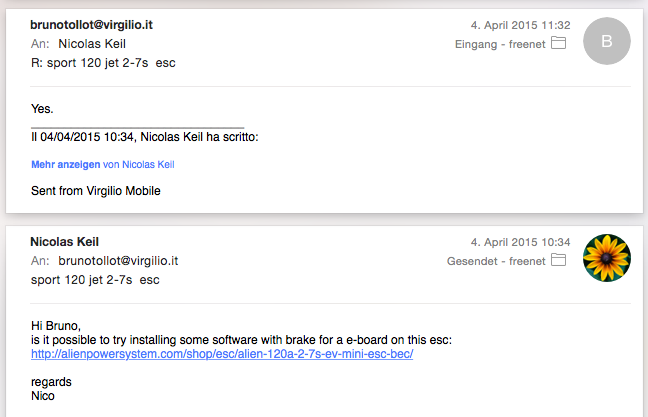648x417 pixels.
Task: Click the Gesendet - freenet mailbox label
Action: click(x=496, y=261)
